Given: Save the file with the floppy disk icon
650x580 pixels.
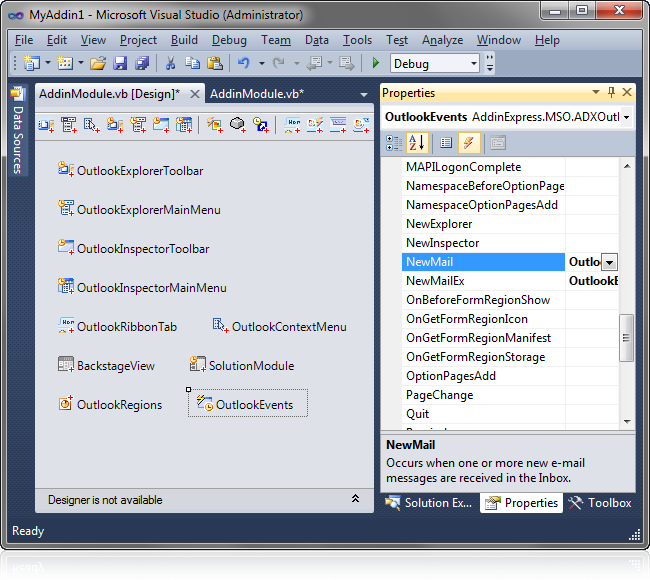Looking at the screenshot, I should pos(120,63).
